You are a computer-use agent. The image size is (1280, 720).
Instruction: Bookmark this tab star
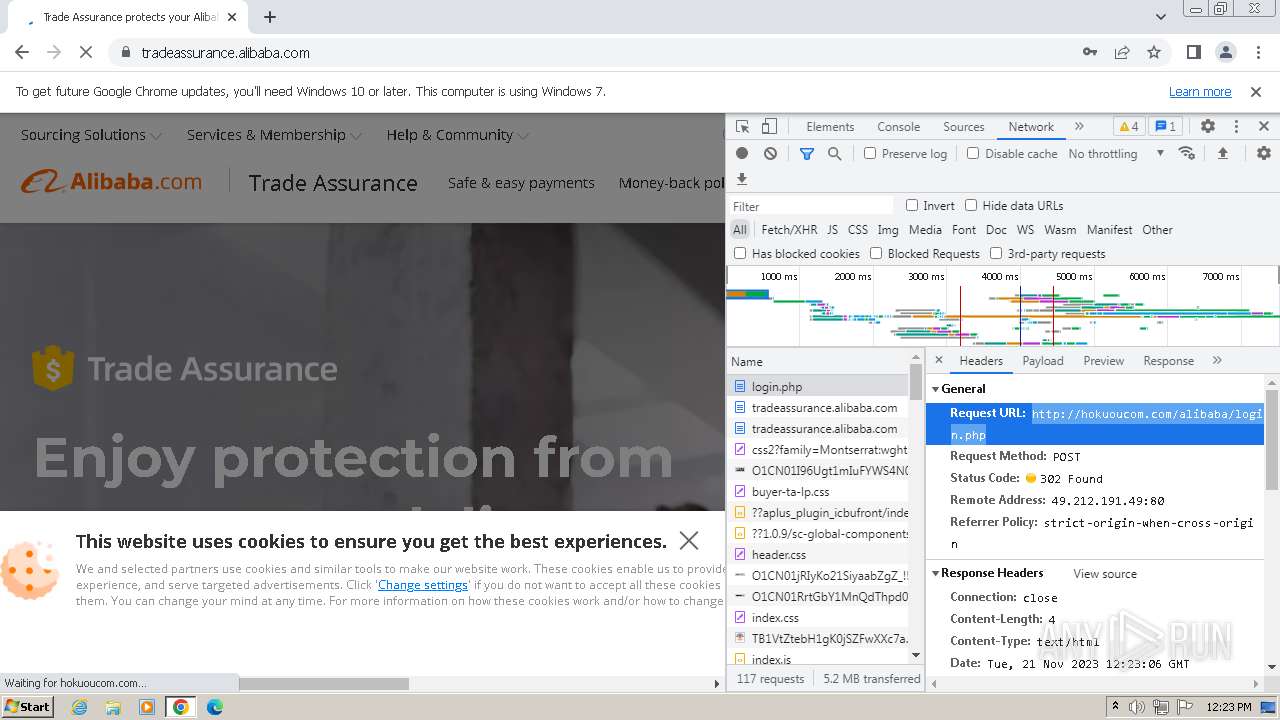(1154, 52)
